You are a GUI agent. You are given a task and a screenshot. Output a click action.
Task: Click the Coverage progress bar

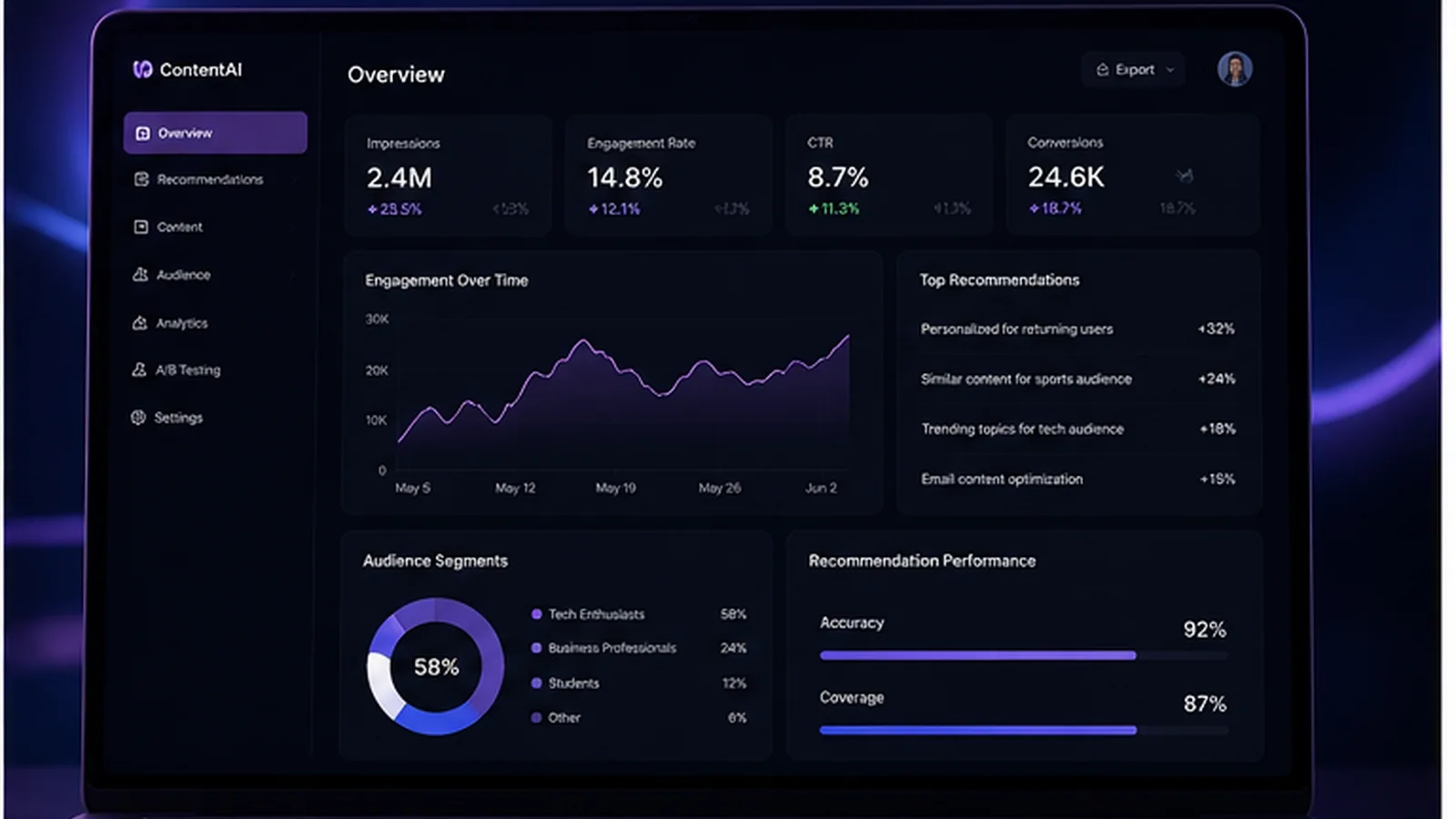(x=1024, y=730)
